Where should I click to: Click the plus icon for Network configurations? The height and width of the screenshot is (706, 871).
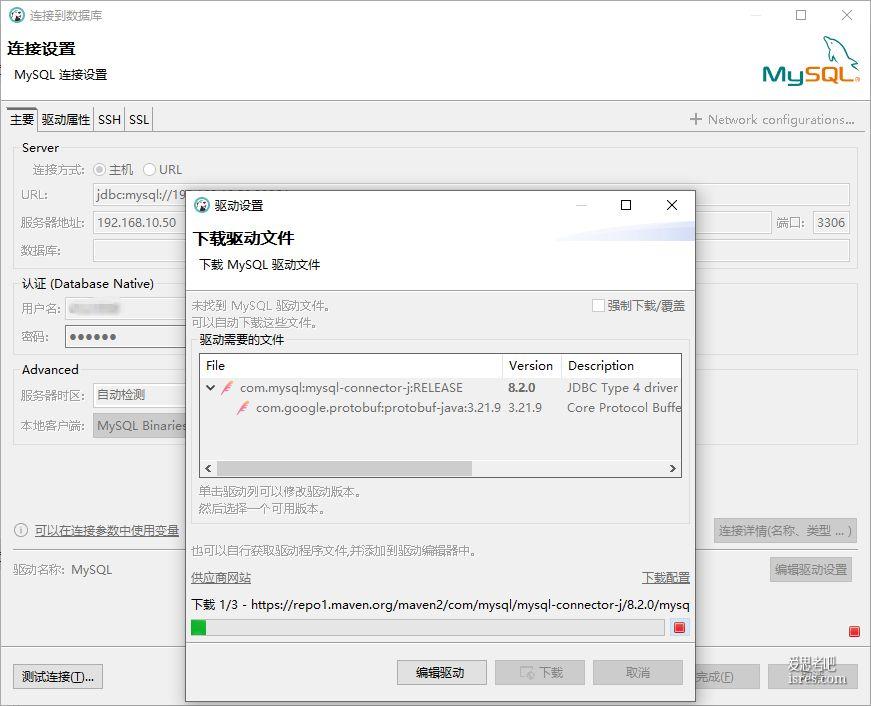[x=695, y=119]
